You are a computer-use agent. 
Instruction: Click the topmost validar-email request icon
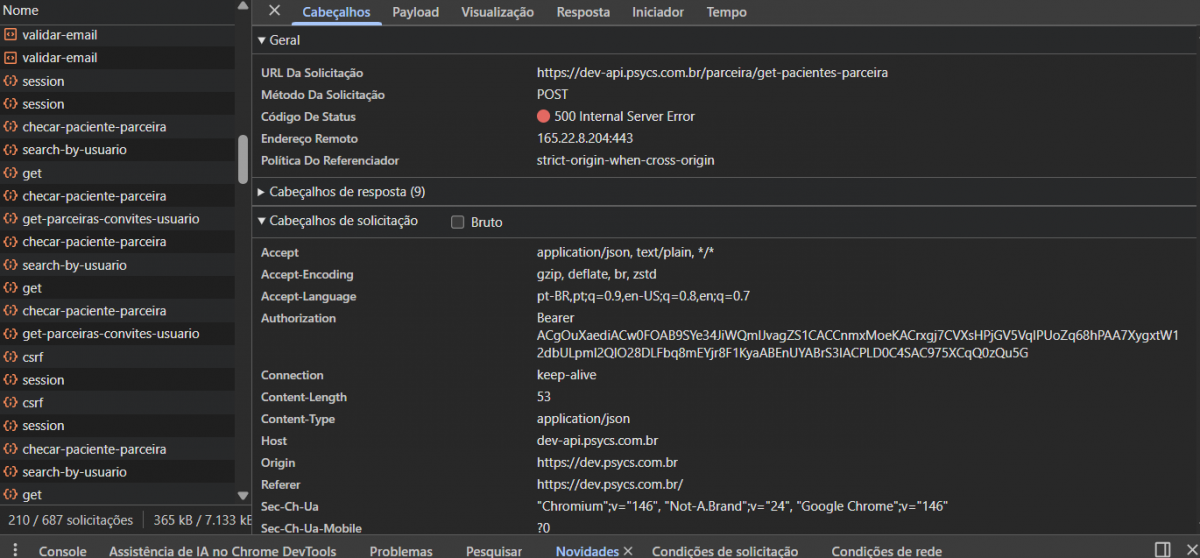11,35
